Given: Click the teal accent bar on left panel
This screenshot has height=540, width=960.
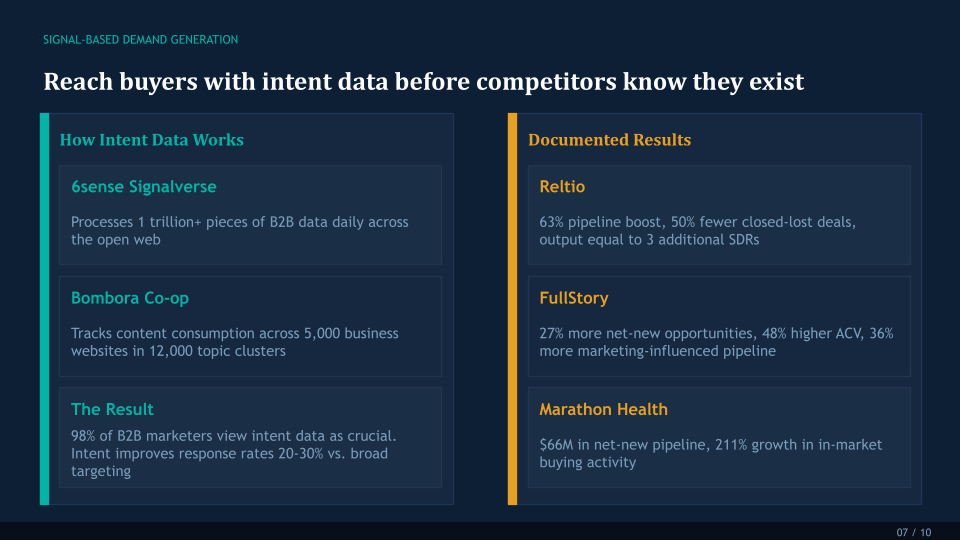Looking at the screenshot, I should tap(44, 309).
